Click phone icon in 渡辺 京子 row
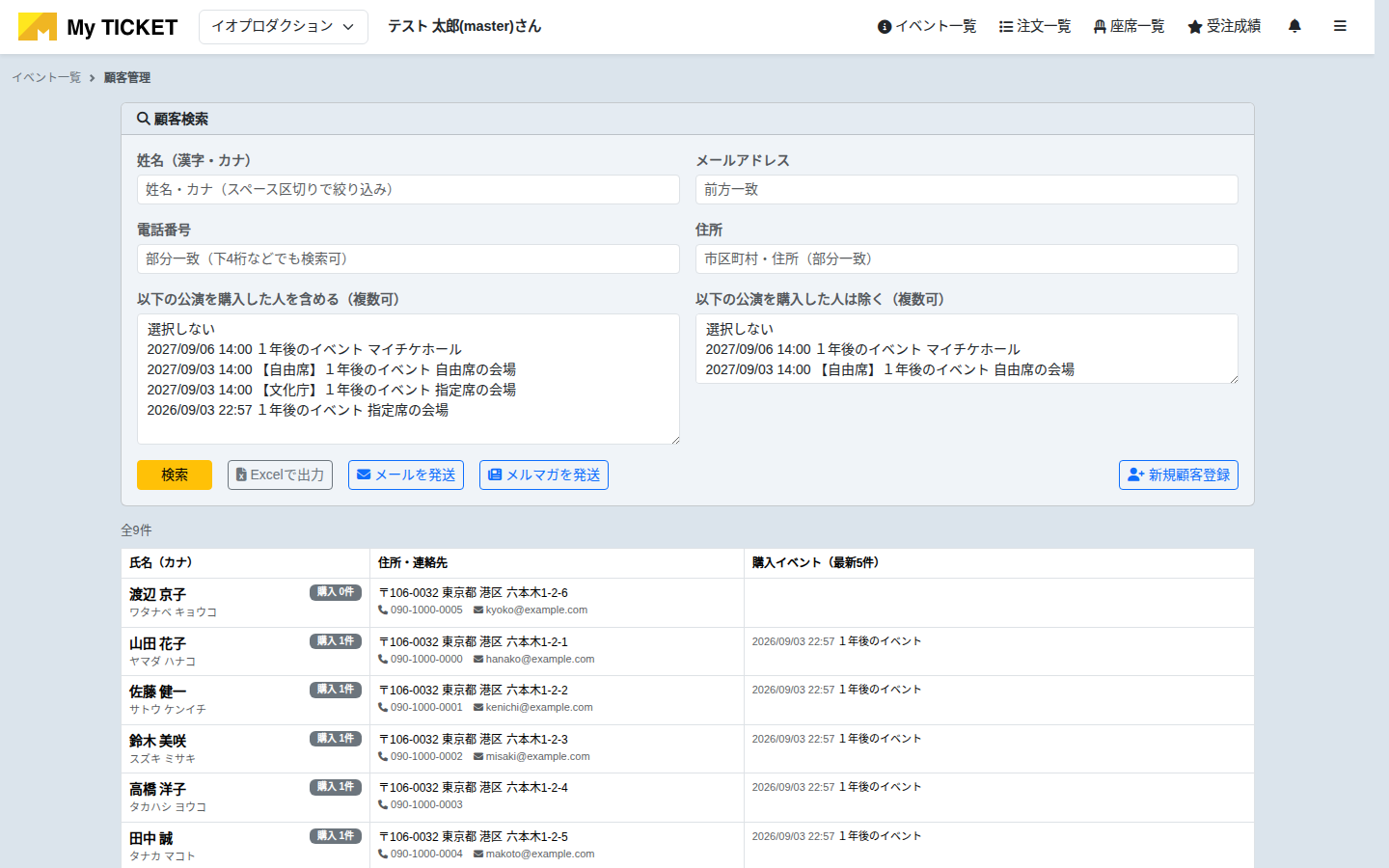Image resolution: width=1389 pixels, height=868 pixels. (383, 610)
